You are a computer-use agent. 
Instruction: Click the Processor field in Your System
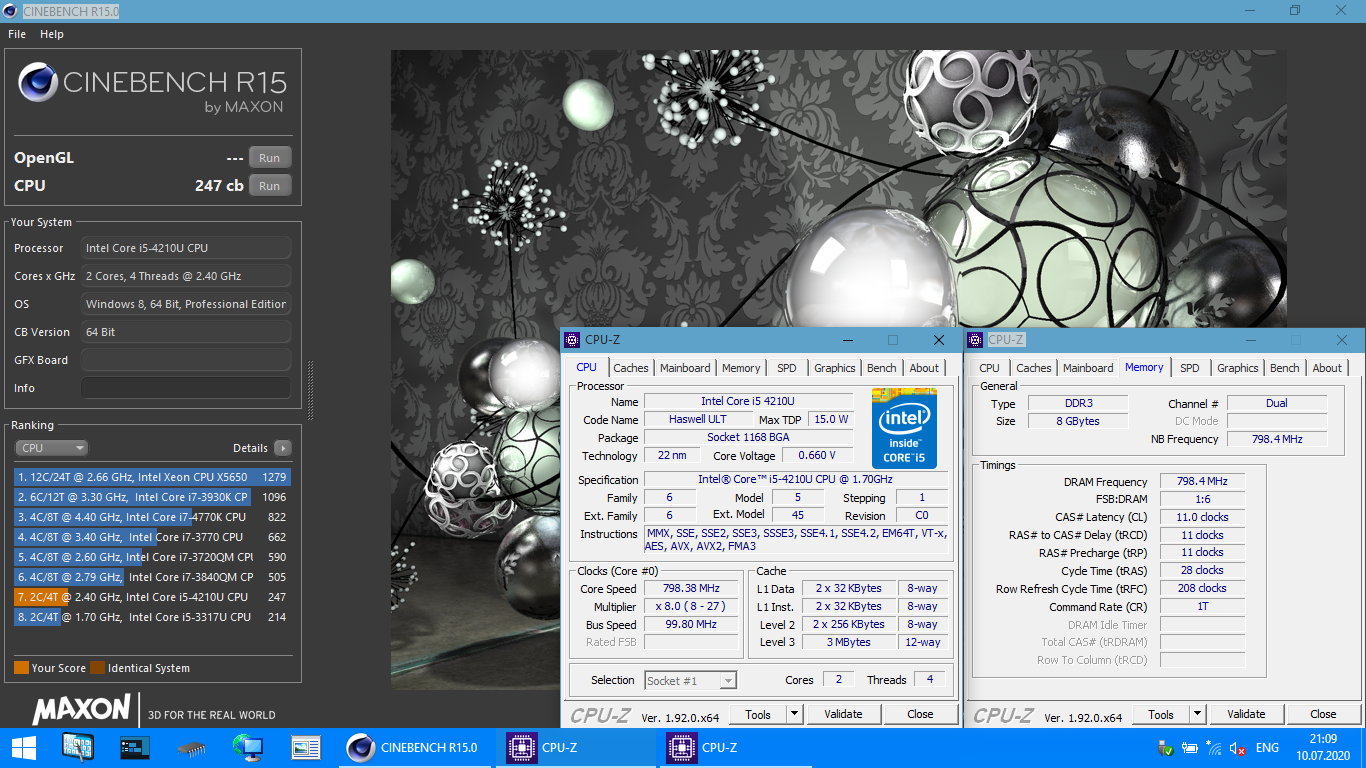pos(186,248)
